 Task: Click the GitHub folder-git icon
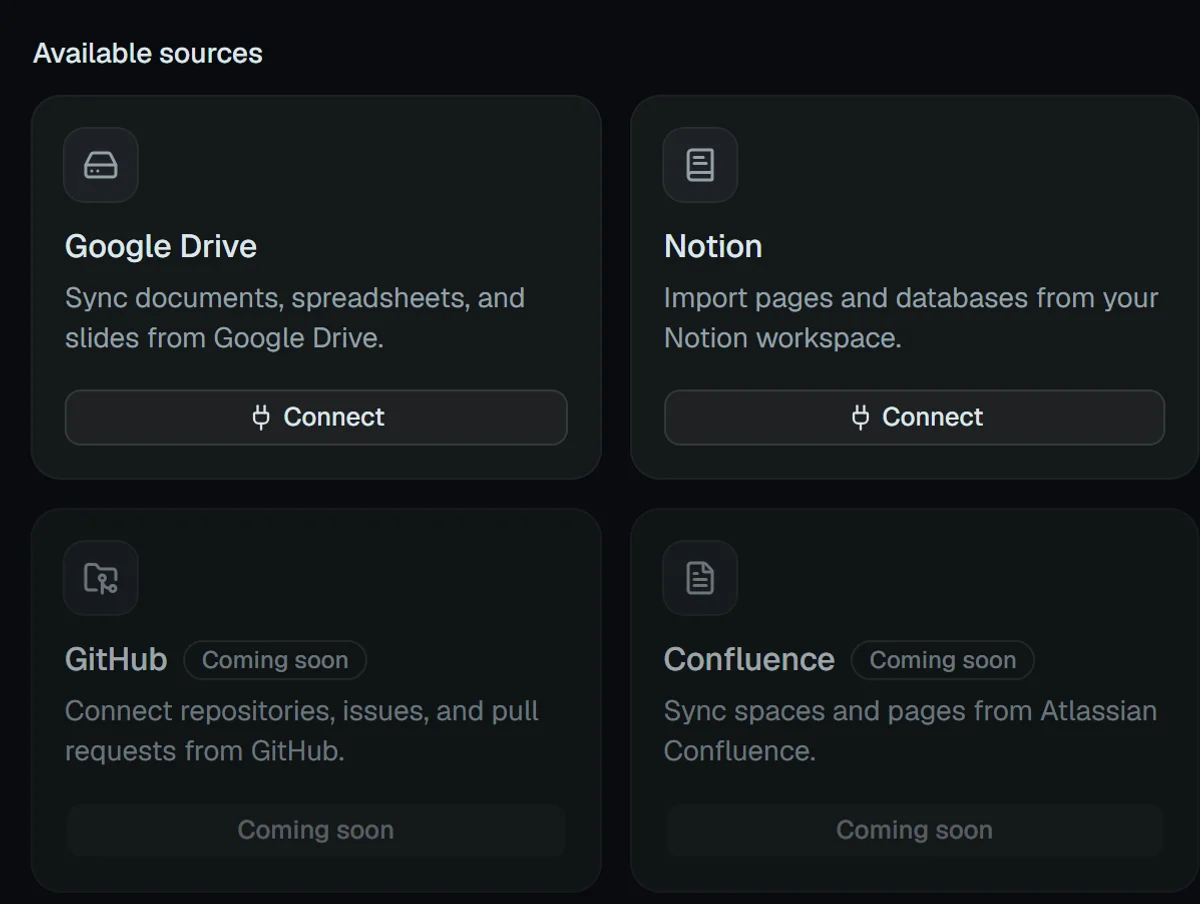point(101,578)
